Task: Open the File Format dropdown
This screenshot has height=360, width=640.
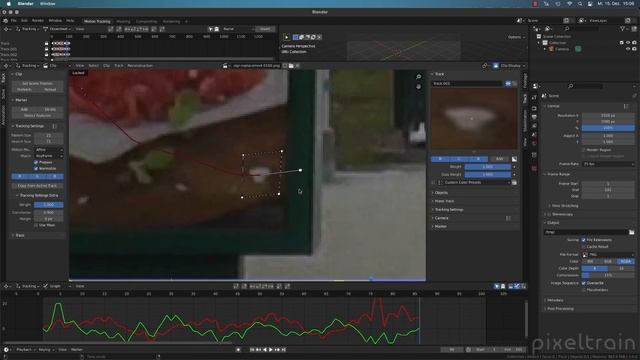Action: (x=608, y=254)
